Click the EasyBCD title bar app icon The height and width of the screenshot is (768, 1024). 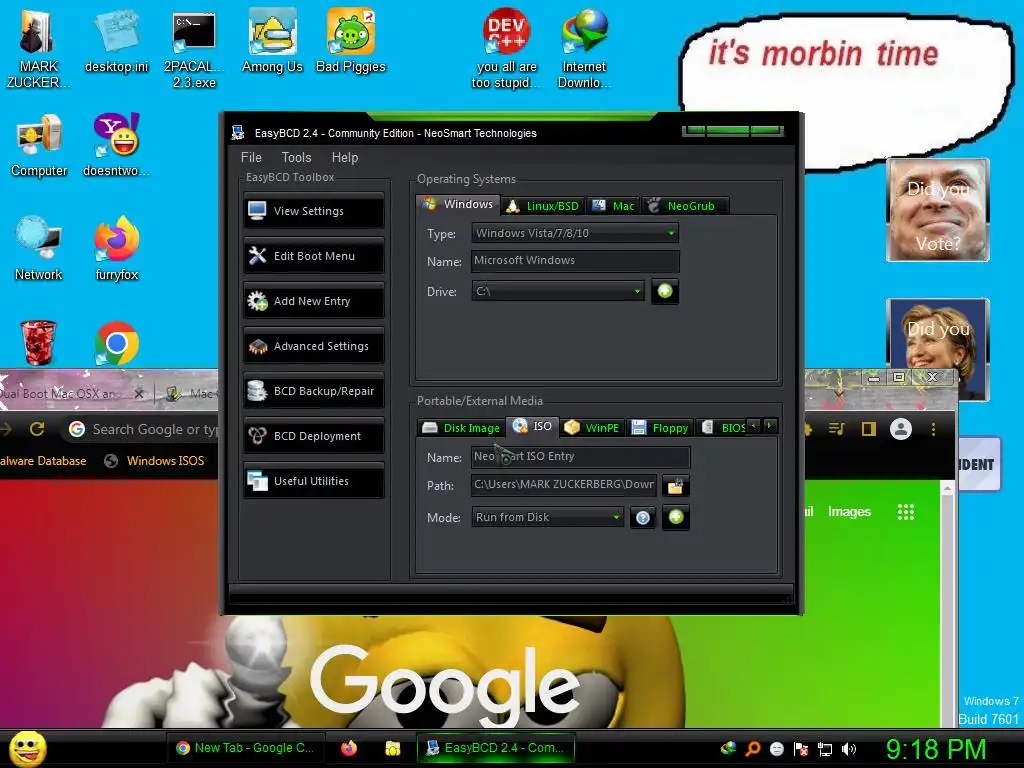238,133
